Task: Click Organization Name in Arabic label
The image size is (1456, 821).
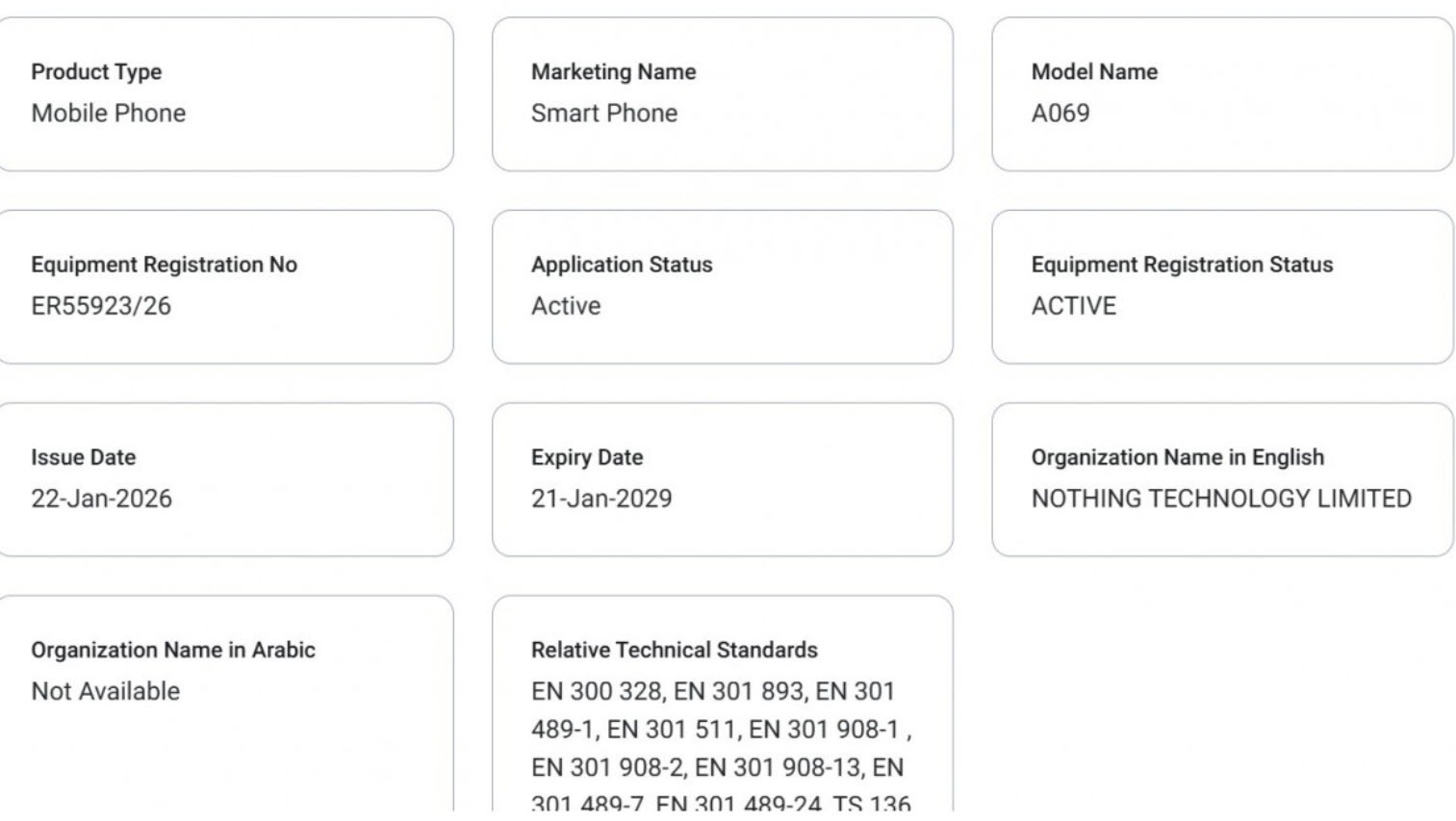Action: (172, 650)
